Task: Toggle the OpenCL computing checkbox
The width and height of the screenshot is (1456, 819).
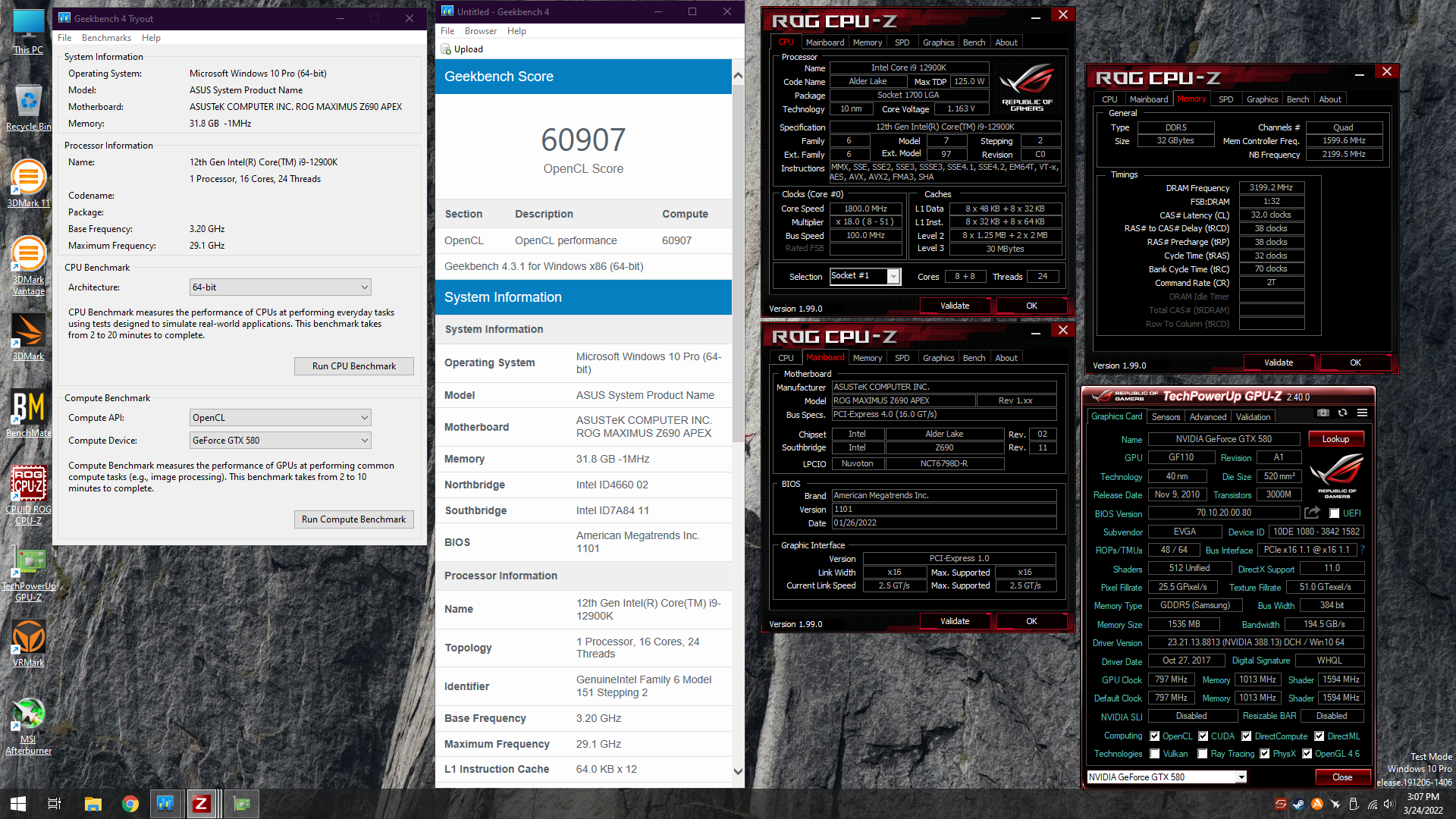Action: pyautogui.click(x=1155, y=736)
